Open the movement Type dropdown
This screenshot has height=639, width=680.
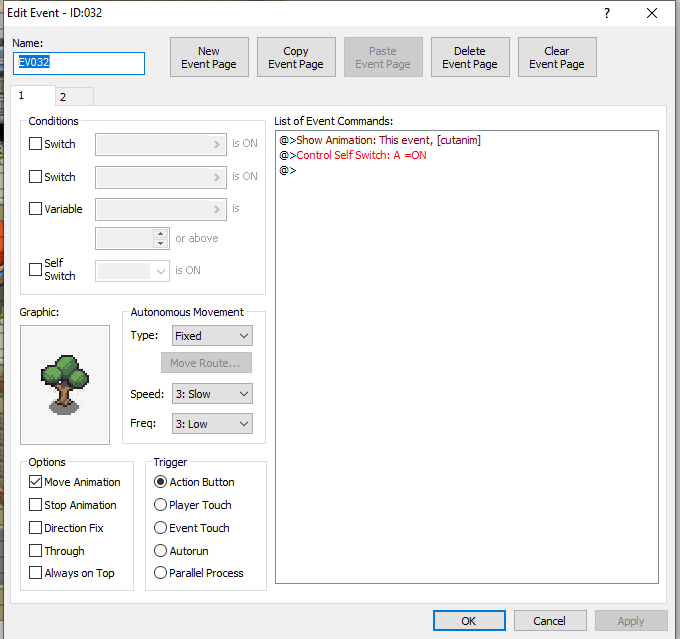tap(212, 336)
